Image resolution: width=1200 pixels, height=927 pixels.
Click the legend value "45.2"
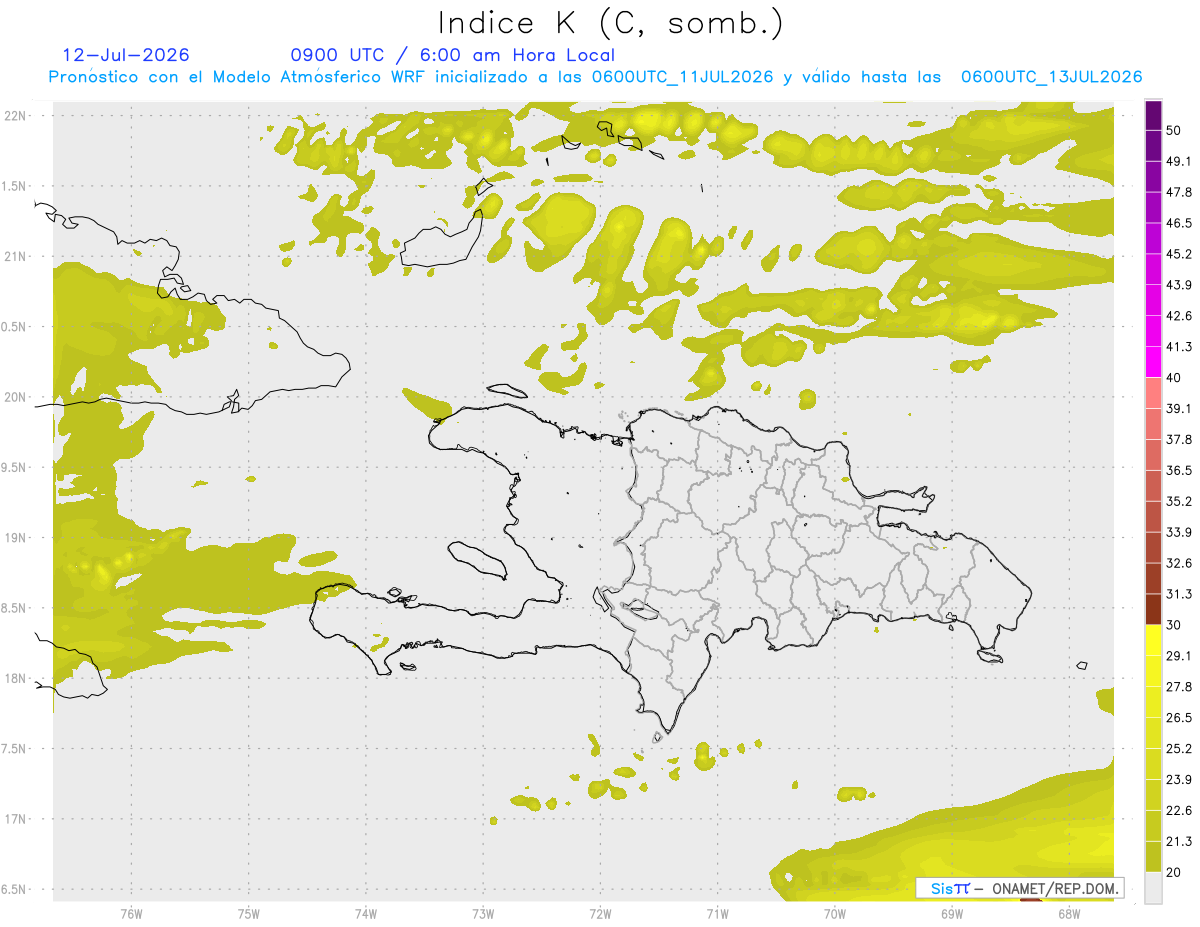point(1179,254)
